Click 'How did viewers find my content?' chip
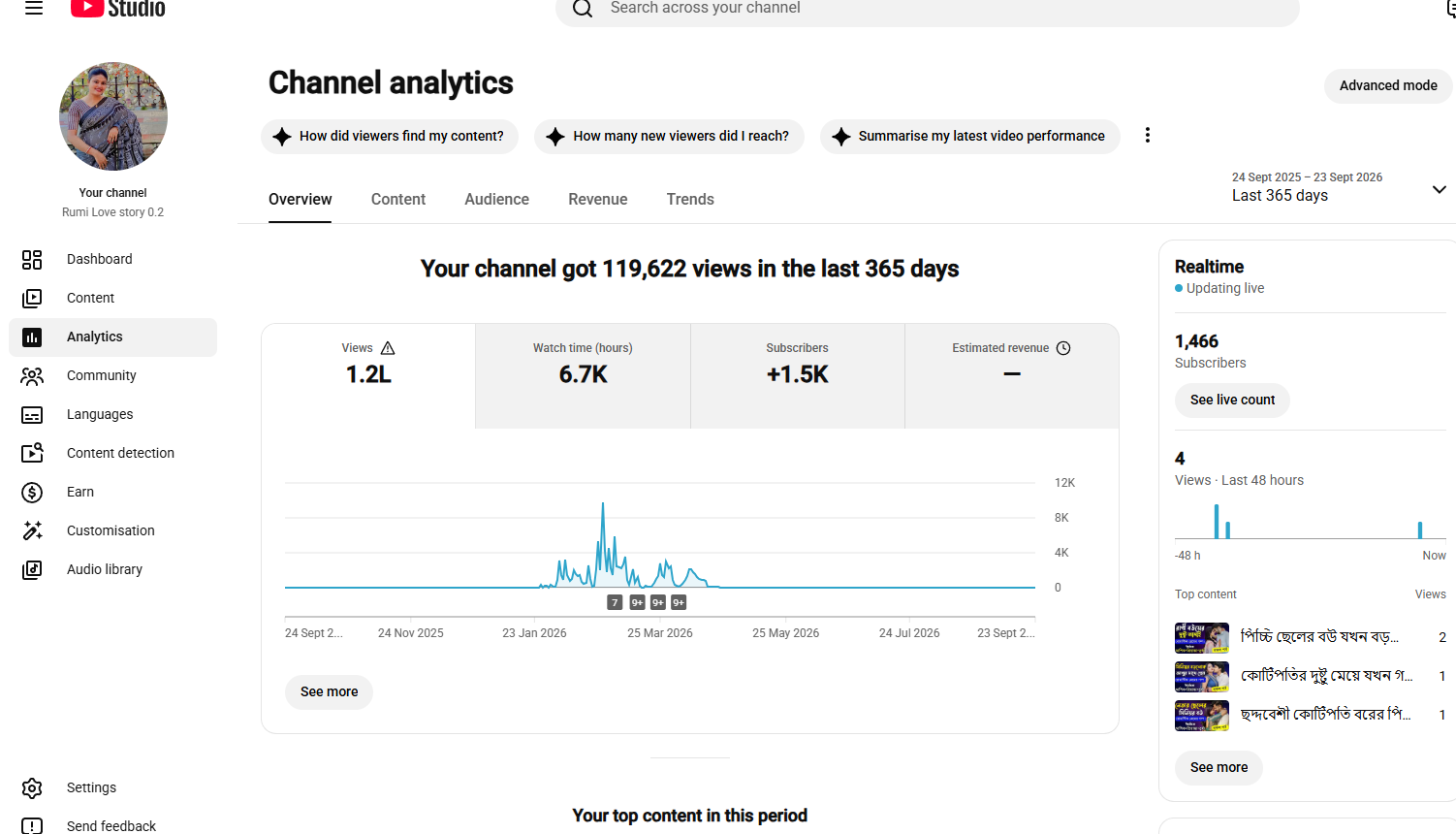 (390, 136)
